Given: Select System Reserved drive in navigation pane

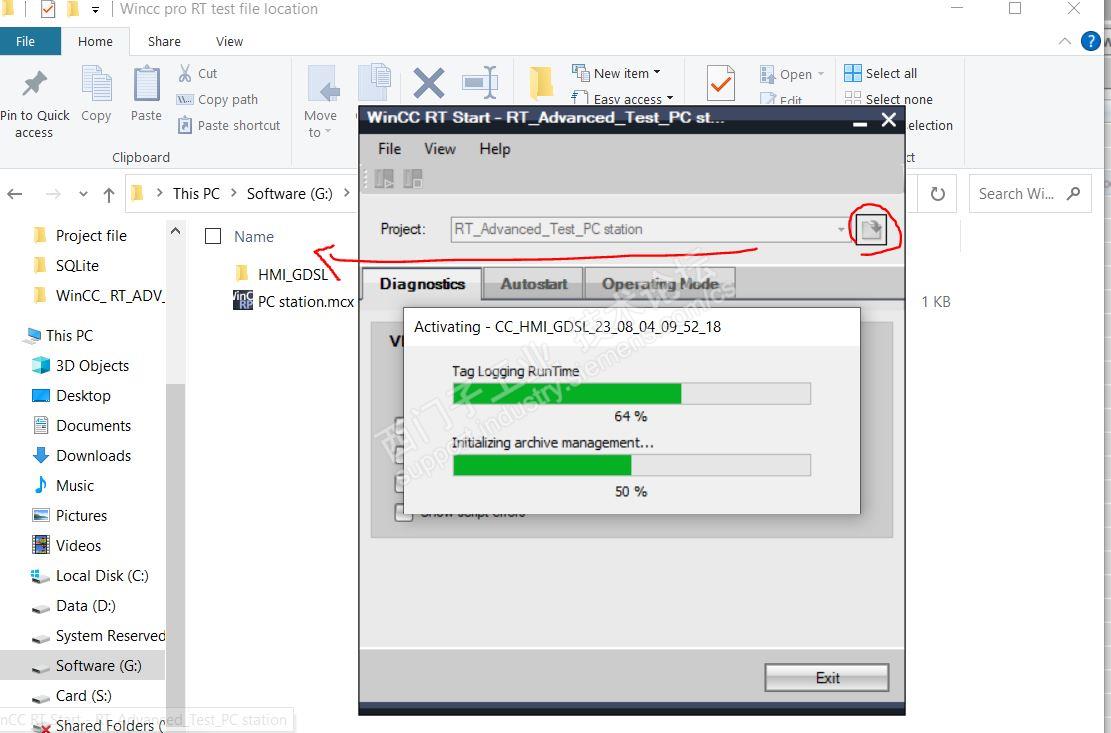Looking at the screenshot, I should [98, 636].
